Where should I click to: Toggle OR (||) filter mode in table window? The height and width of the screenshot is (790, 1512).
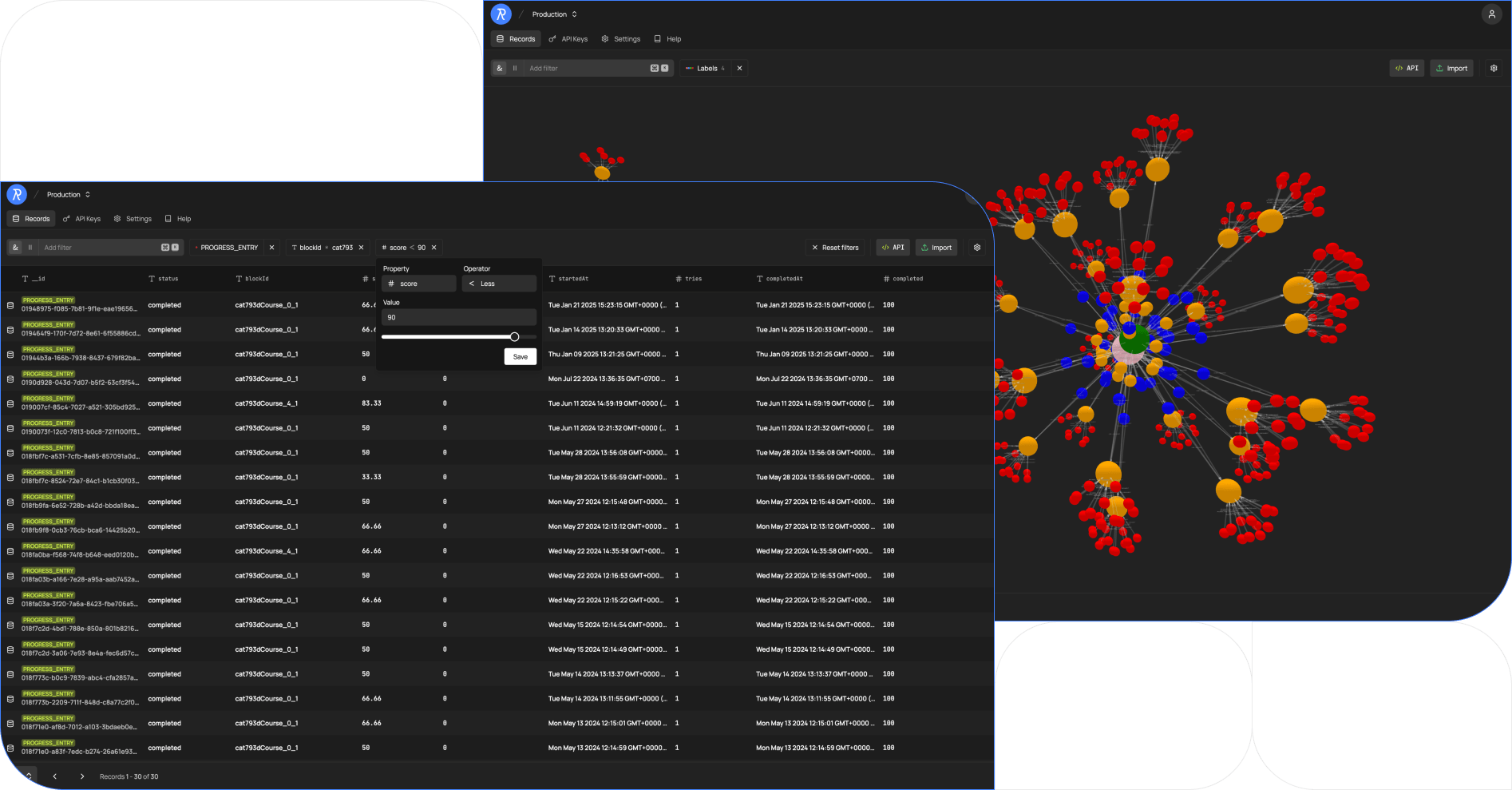(x=30, y=248)
